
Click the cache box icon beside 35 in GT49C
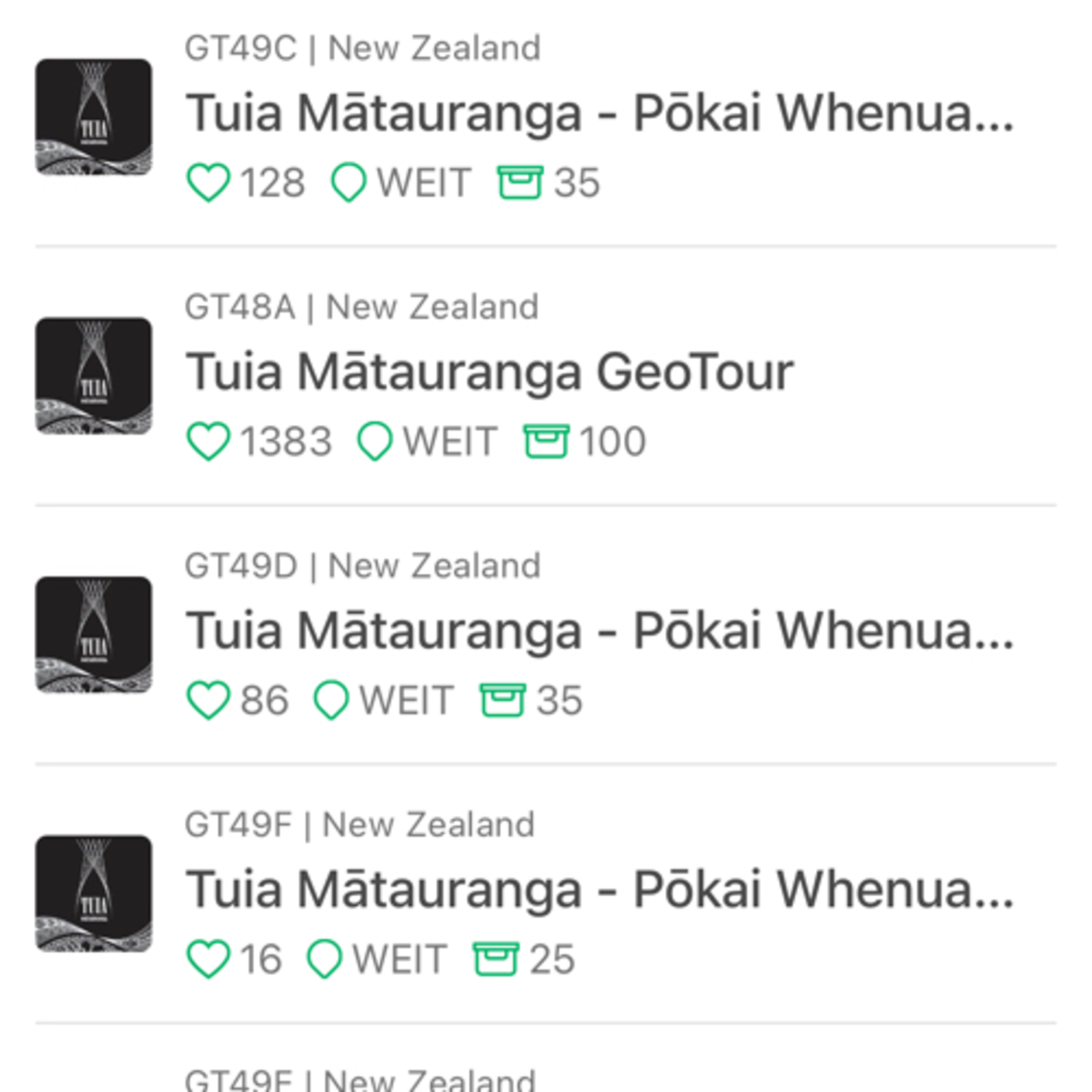[x=520, y=182]
